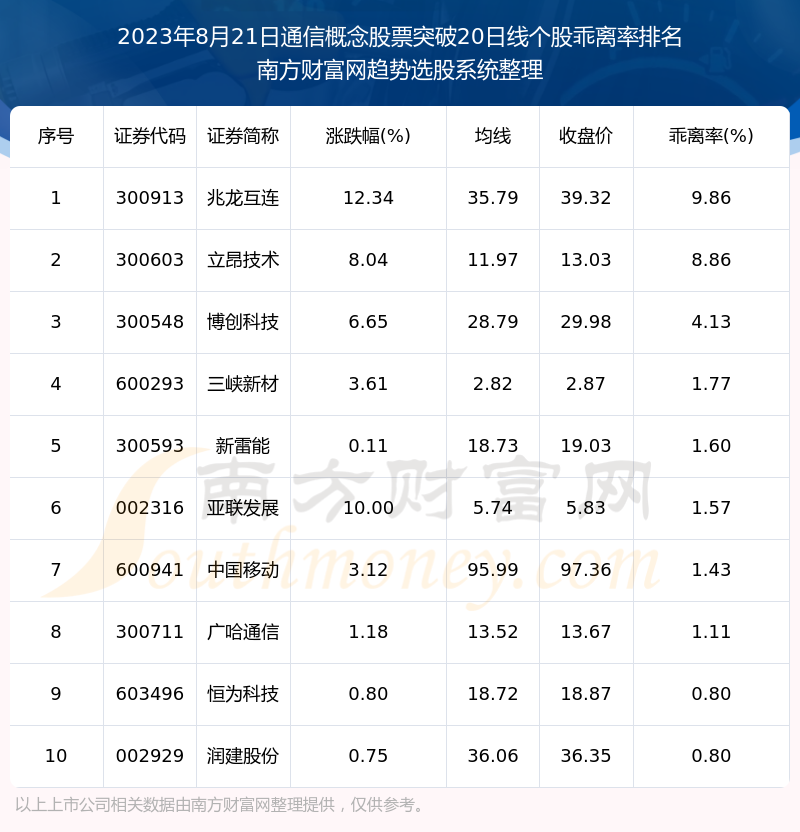Select stock code 600941

click(x=150, y=570)
